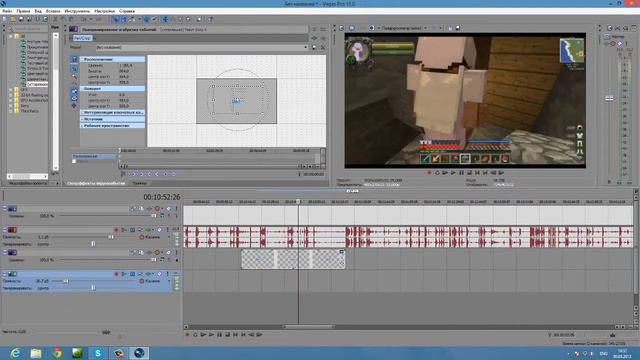Expand the Источник section
640x360 pixels.
point(112,119)
